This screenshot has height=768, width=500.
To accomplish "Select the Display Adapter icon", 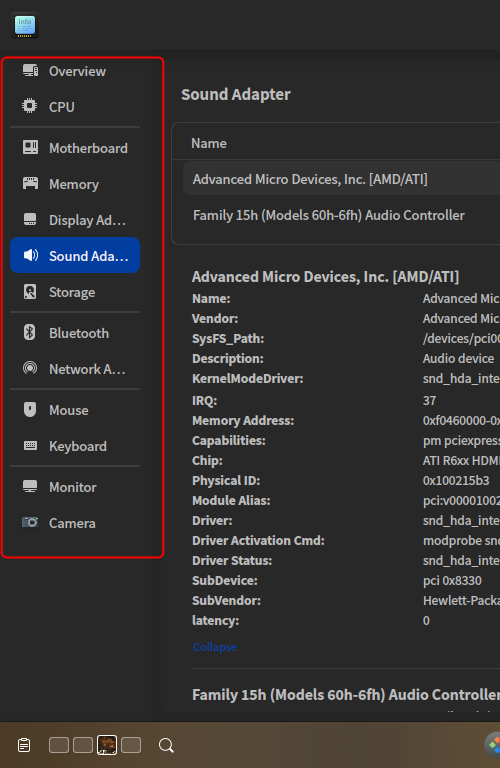I will (x=30, y=219).
